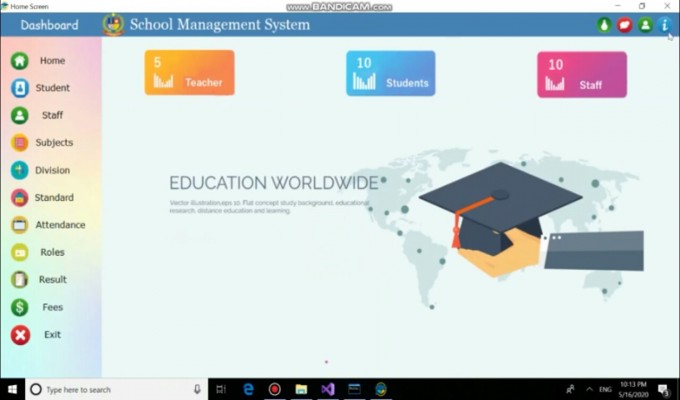Click the ENG language indicator

pos(605,390)
